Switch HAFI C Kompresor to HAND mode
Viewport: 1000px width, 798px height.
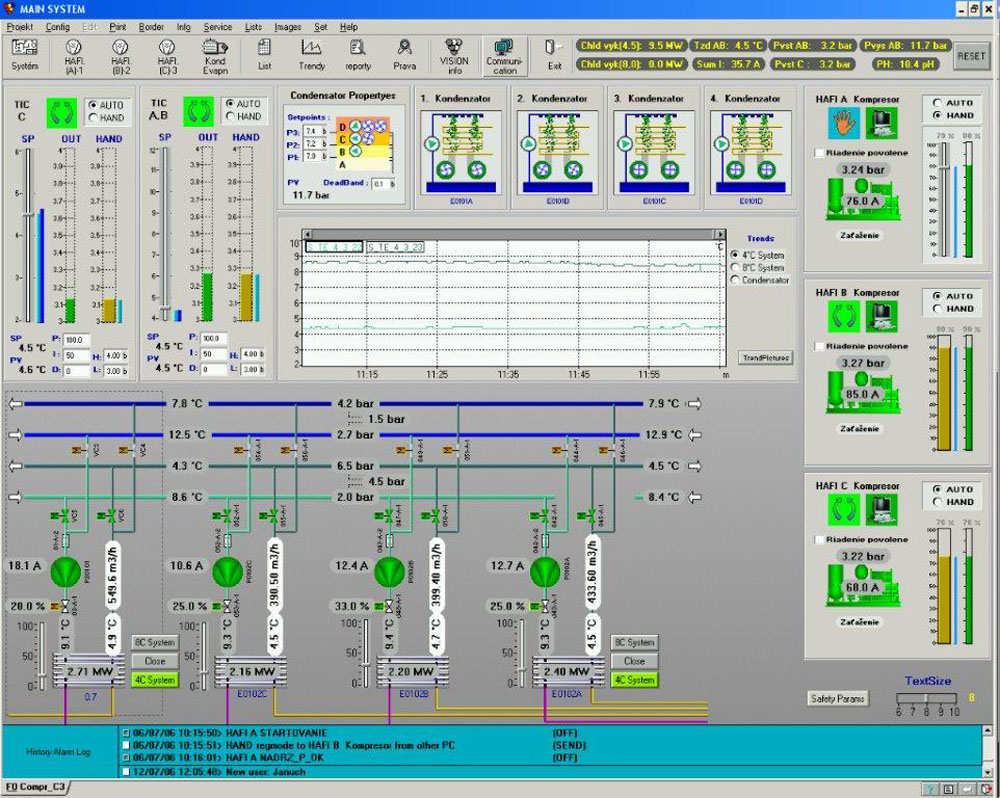937,502
